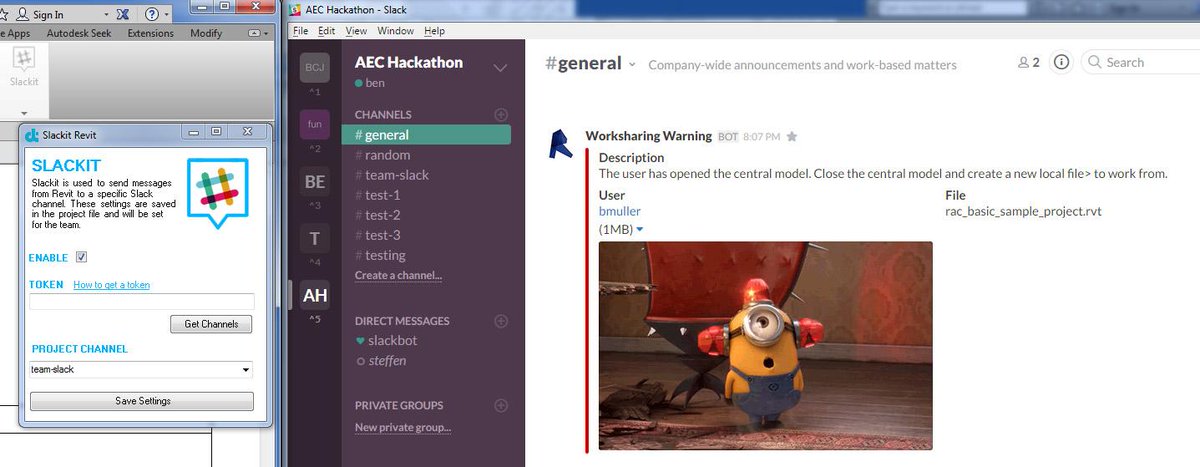Open the bmuller user link
1200x467 pixels.
click(x=620, y=211)
